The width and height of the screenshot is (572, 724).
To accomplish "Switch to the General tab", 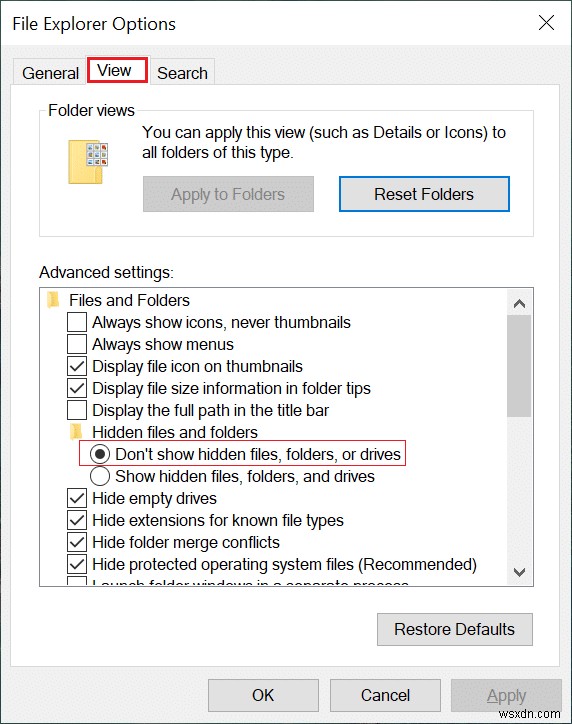I will (x=50, y=73).
